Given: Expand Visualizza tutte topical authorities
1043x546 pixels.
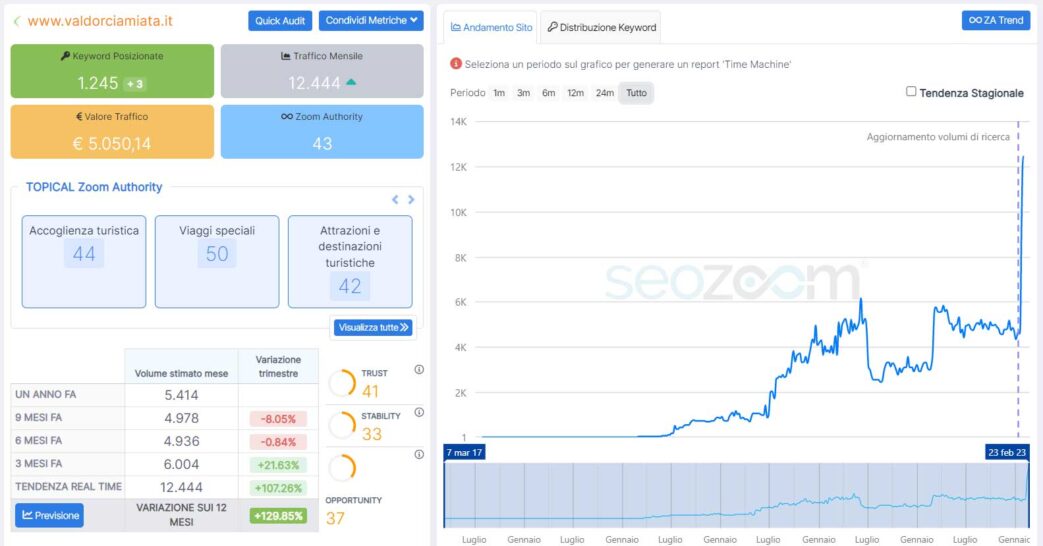Looking at the screenshot, I should 372,327.
